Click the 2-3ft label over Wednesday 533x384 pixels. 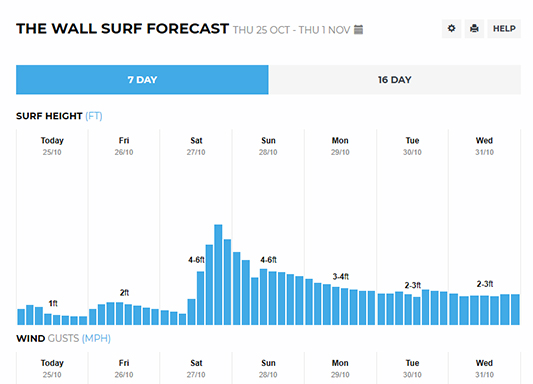[485, 284]
